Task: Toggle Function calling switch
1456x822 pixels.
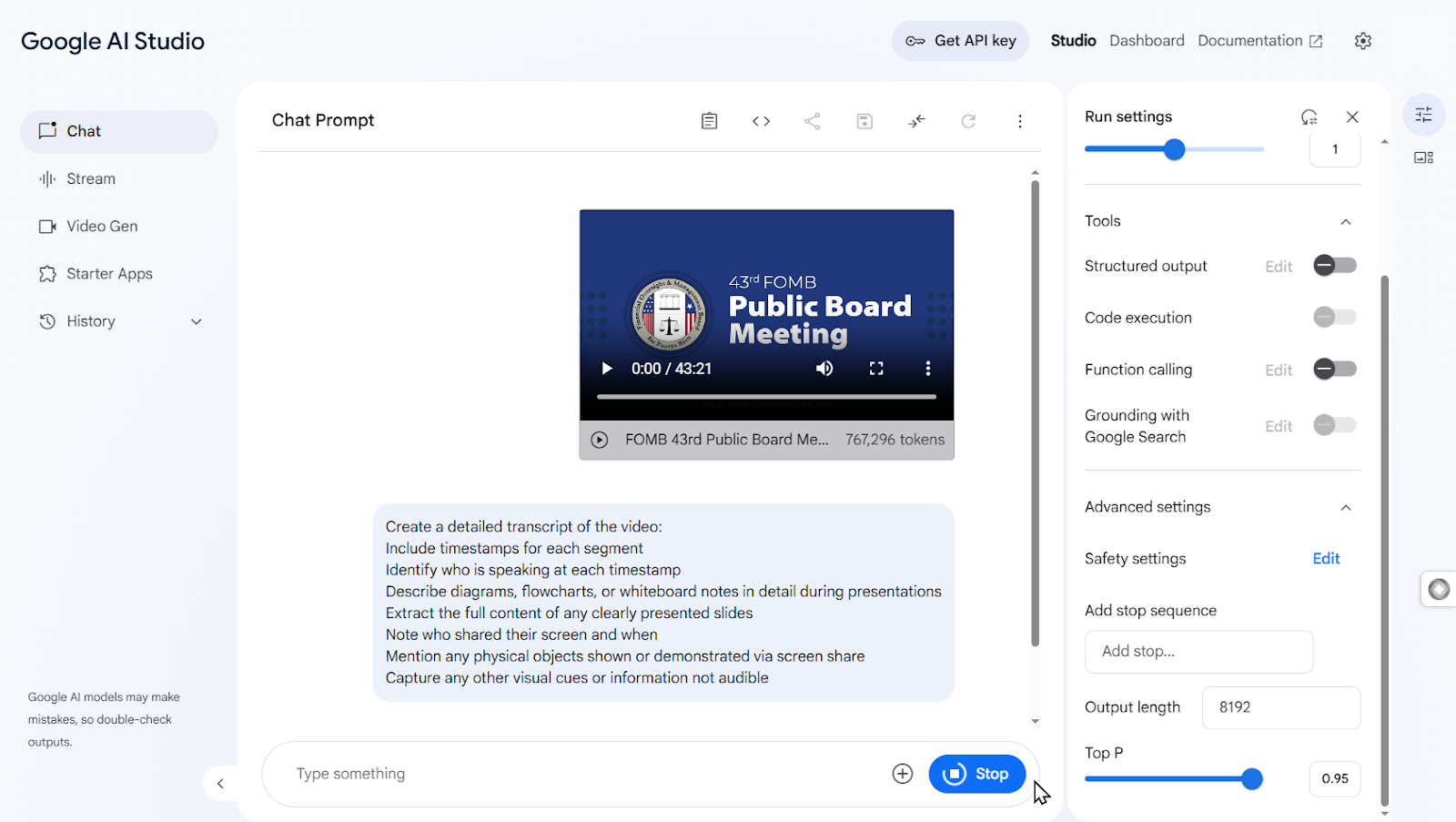Action: (x=1335, y=369)
